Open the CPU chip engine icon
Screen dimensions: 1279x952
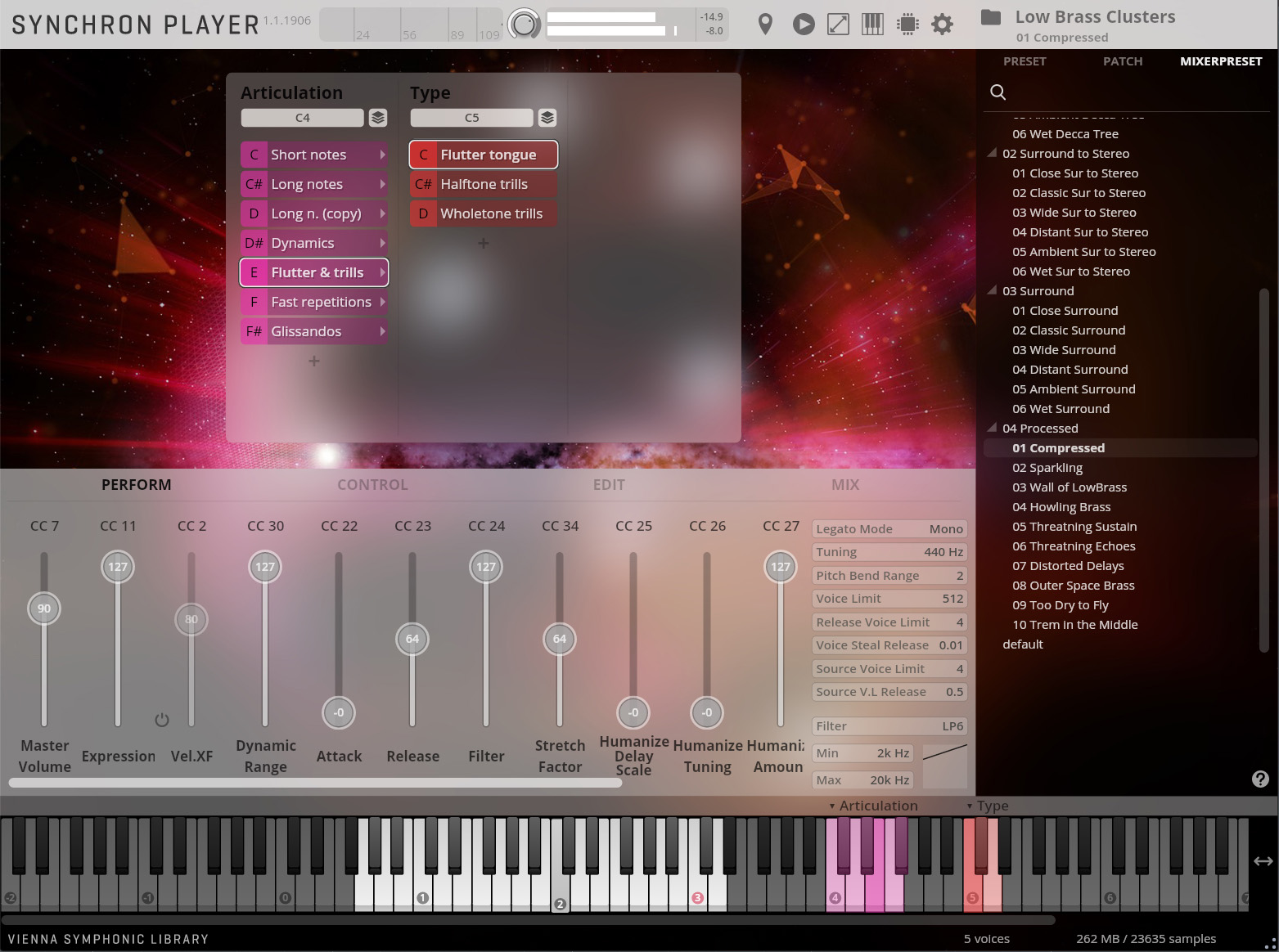(907, 25)
